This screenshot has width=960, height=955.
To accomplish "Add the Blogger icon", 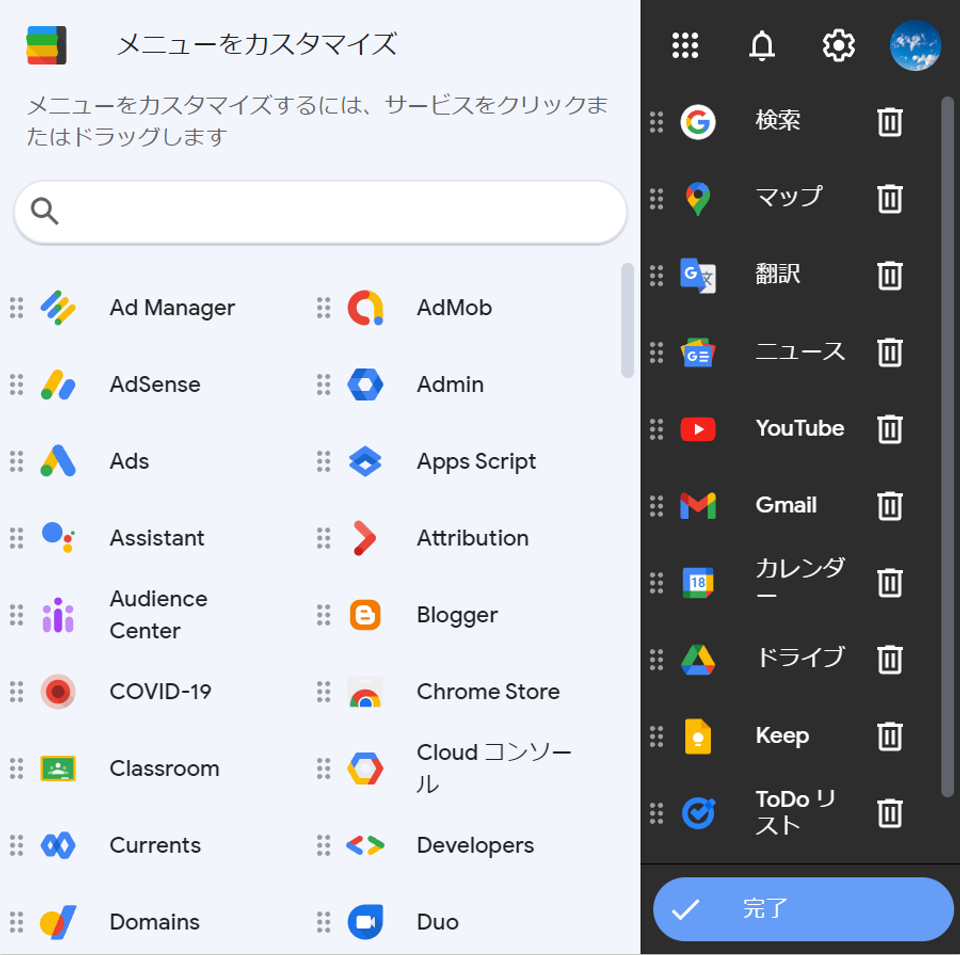I will tap(366, 615).
